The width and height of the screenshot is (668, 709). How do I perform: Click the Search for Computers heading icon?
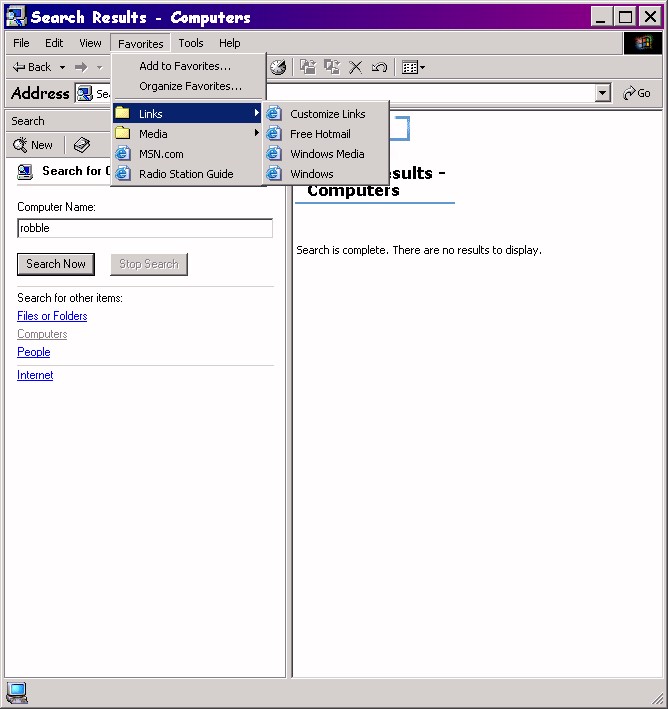pyautogui.click(x=25, y=172)
